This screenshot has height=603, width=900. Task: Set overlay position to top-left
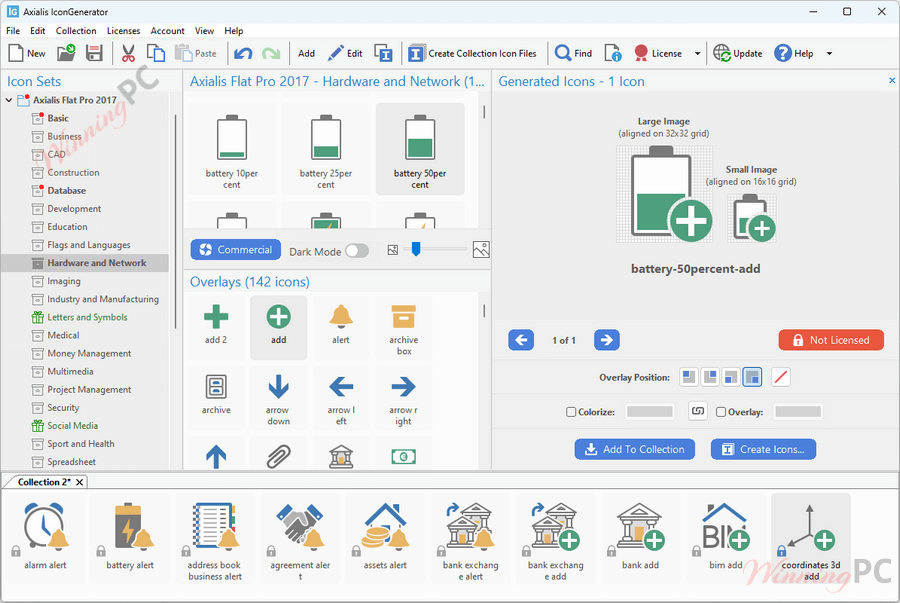(689, 377)
